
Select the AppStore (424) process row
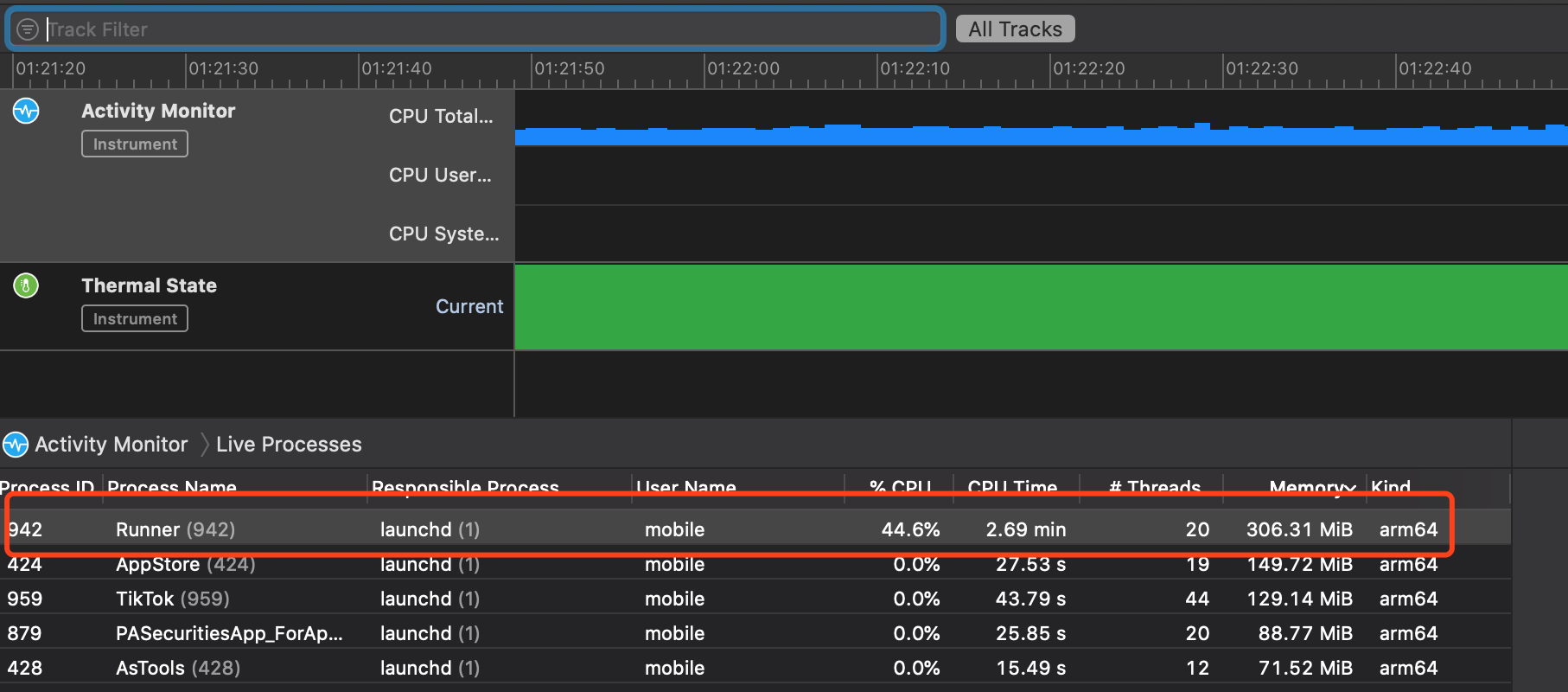coord(755,564)
